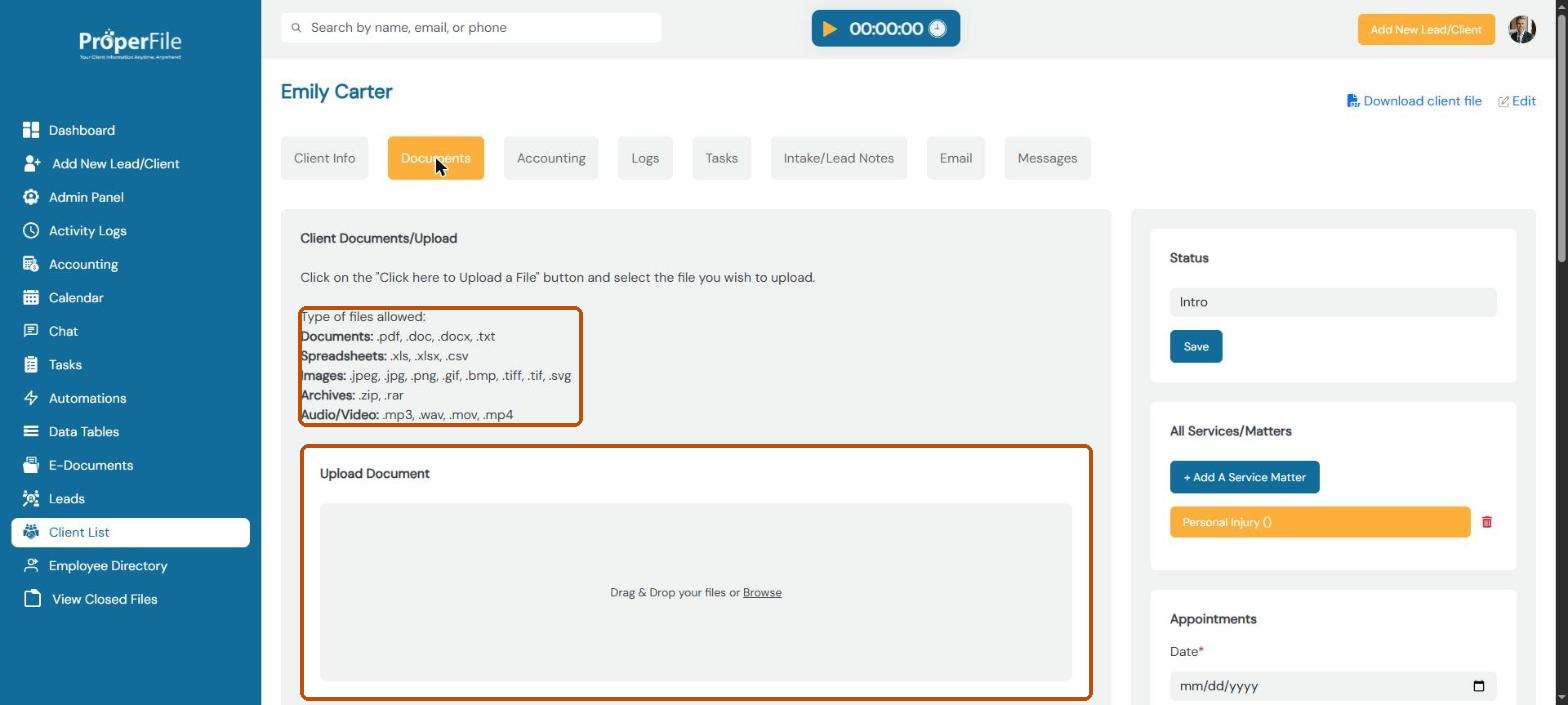Image resolution: width=1568 pixels, height=705 pixels.
Task: Delete the Personal Injury matter trash icon
Action: point(1487,522)
